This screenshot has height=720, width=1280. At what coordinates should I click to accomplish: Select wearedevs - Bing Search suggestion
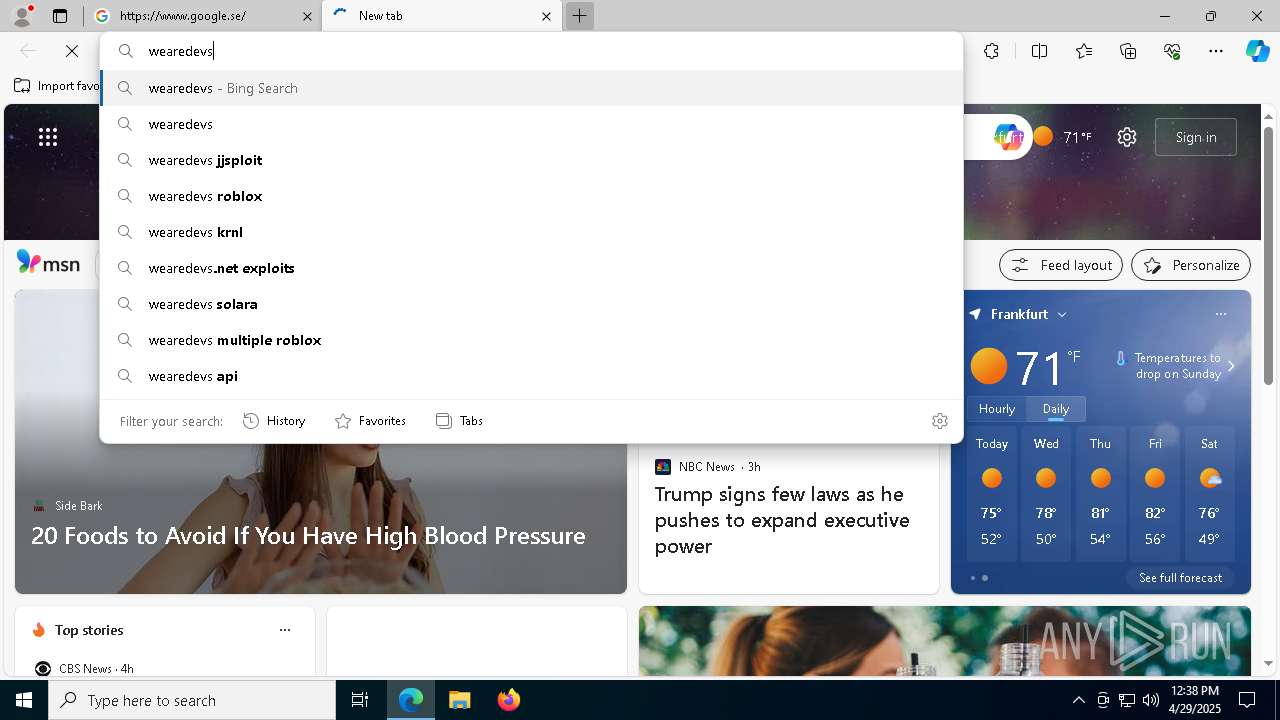(x=532, y=88)
